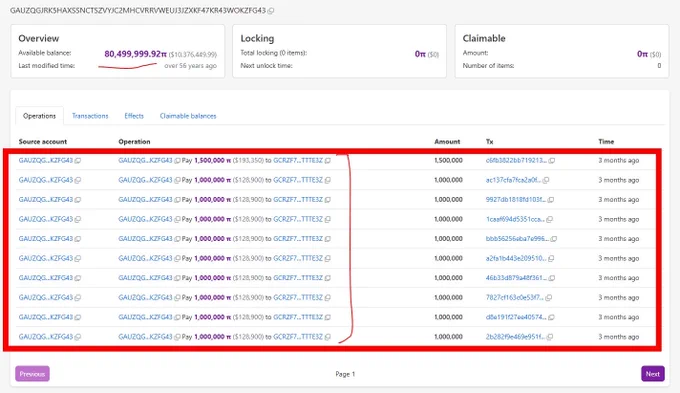Copy tx hash 9927db1818fd103f
The image size is (680, 393).
click(x=550, y=200)
